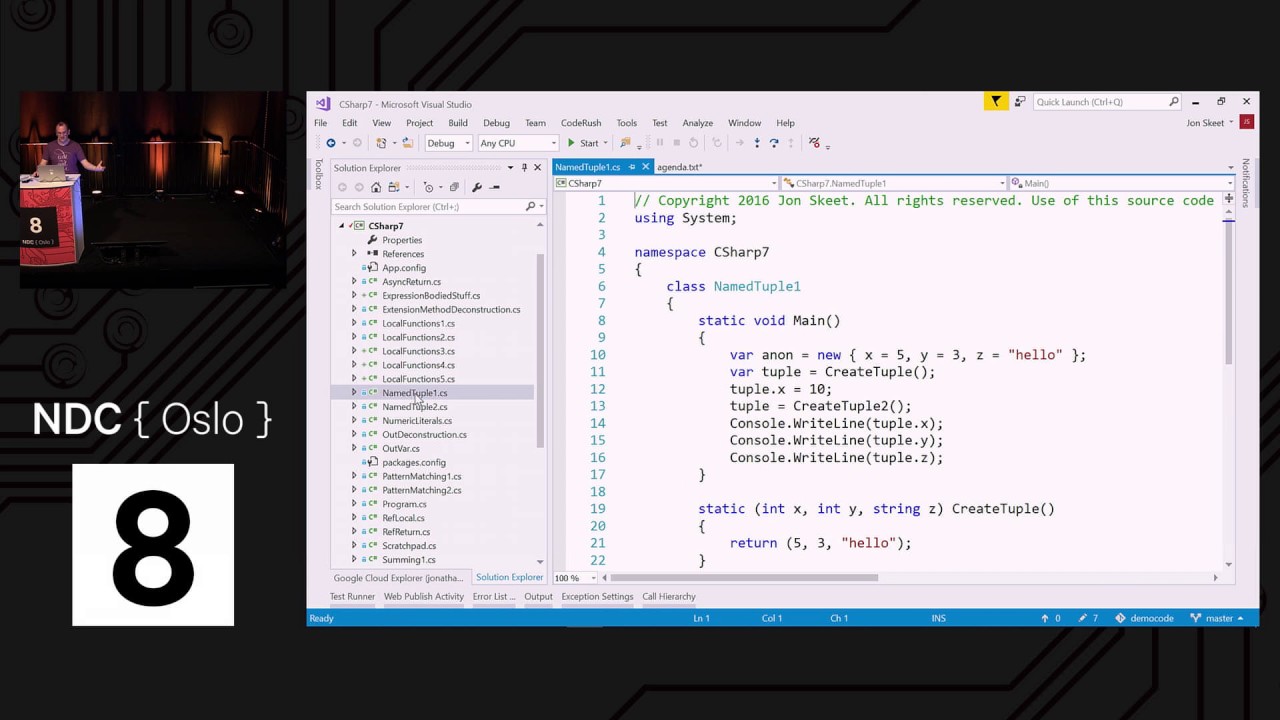This screenshot has width=1280, height=720.
Task: Click the Navigate Backward arrow icon
Action: click(x=331, y=143)
